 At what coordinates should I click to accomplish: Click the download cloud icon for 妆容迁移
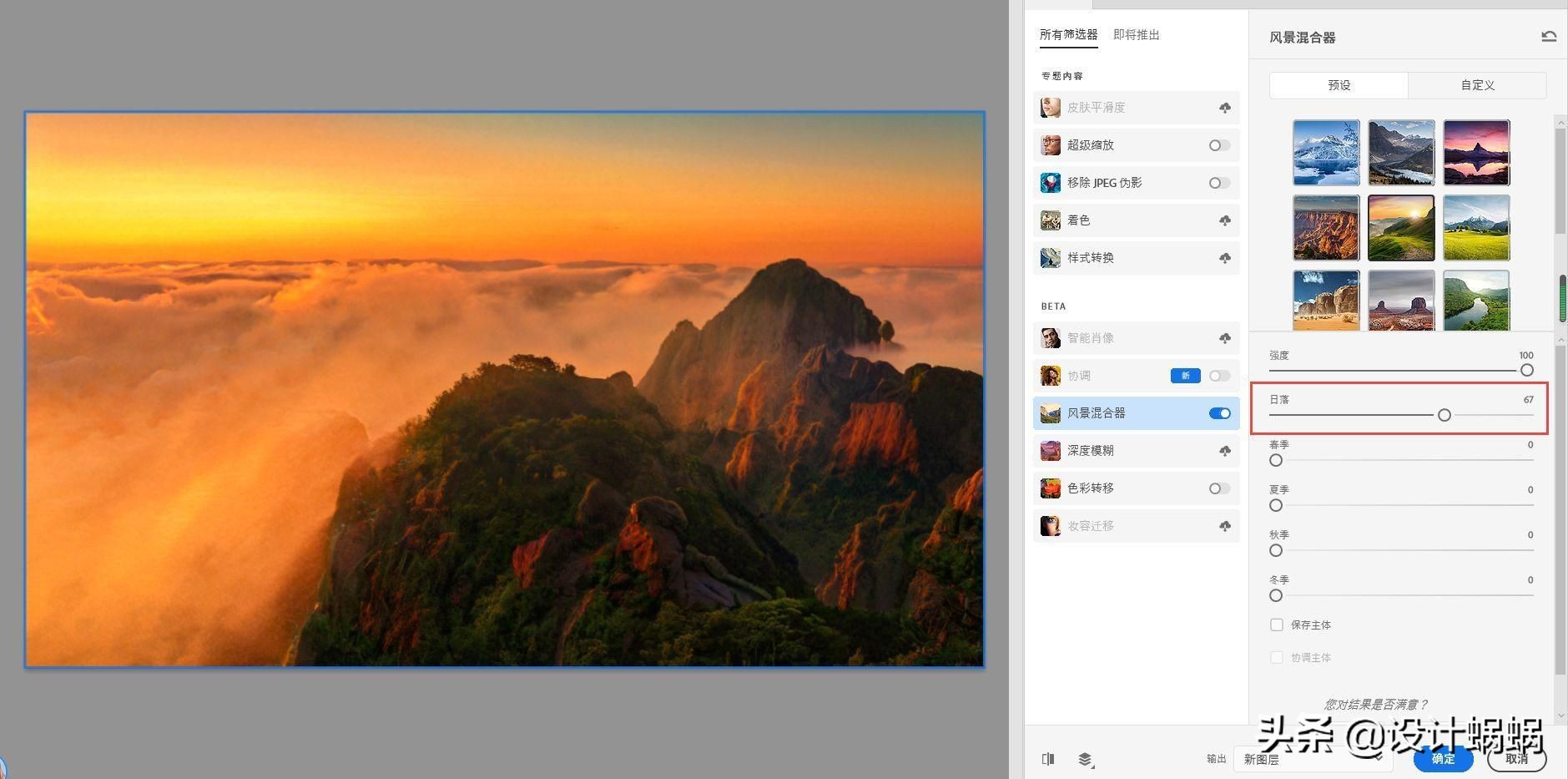(1223, 525)
